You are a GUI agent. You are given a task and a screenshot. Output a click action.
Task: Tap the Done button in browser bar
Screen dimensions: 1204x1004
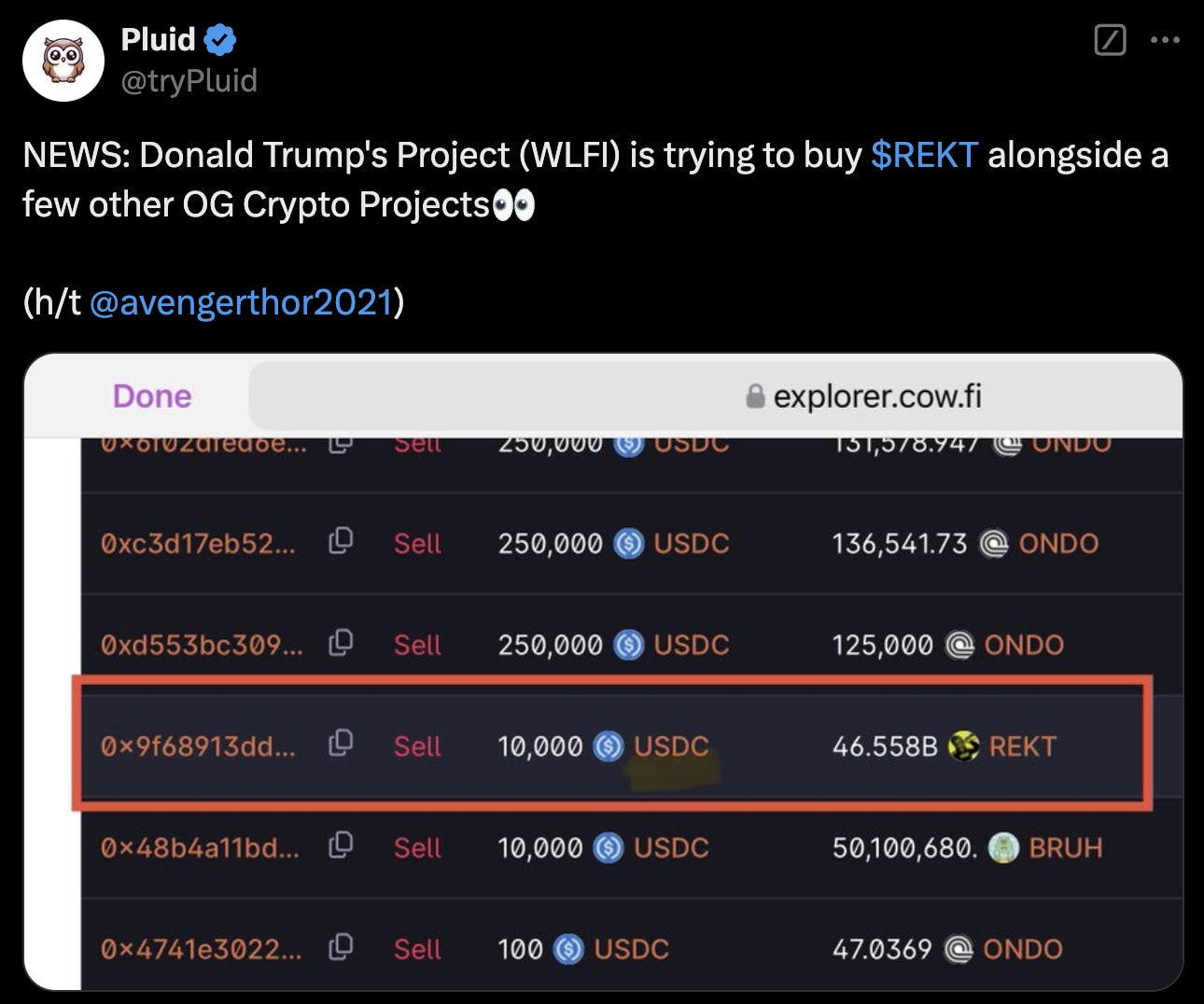[x=152, y=397]
